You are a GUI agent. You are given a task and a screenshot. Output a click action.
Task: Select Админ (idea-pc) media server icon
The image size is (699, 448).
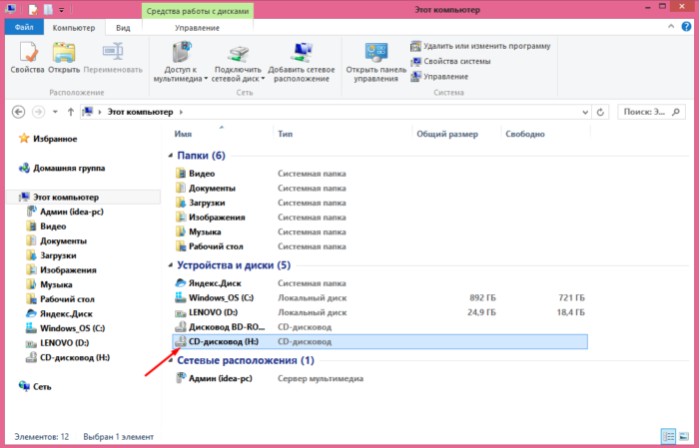[x=181, y=378]
